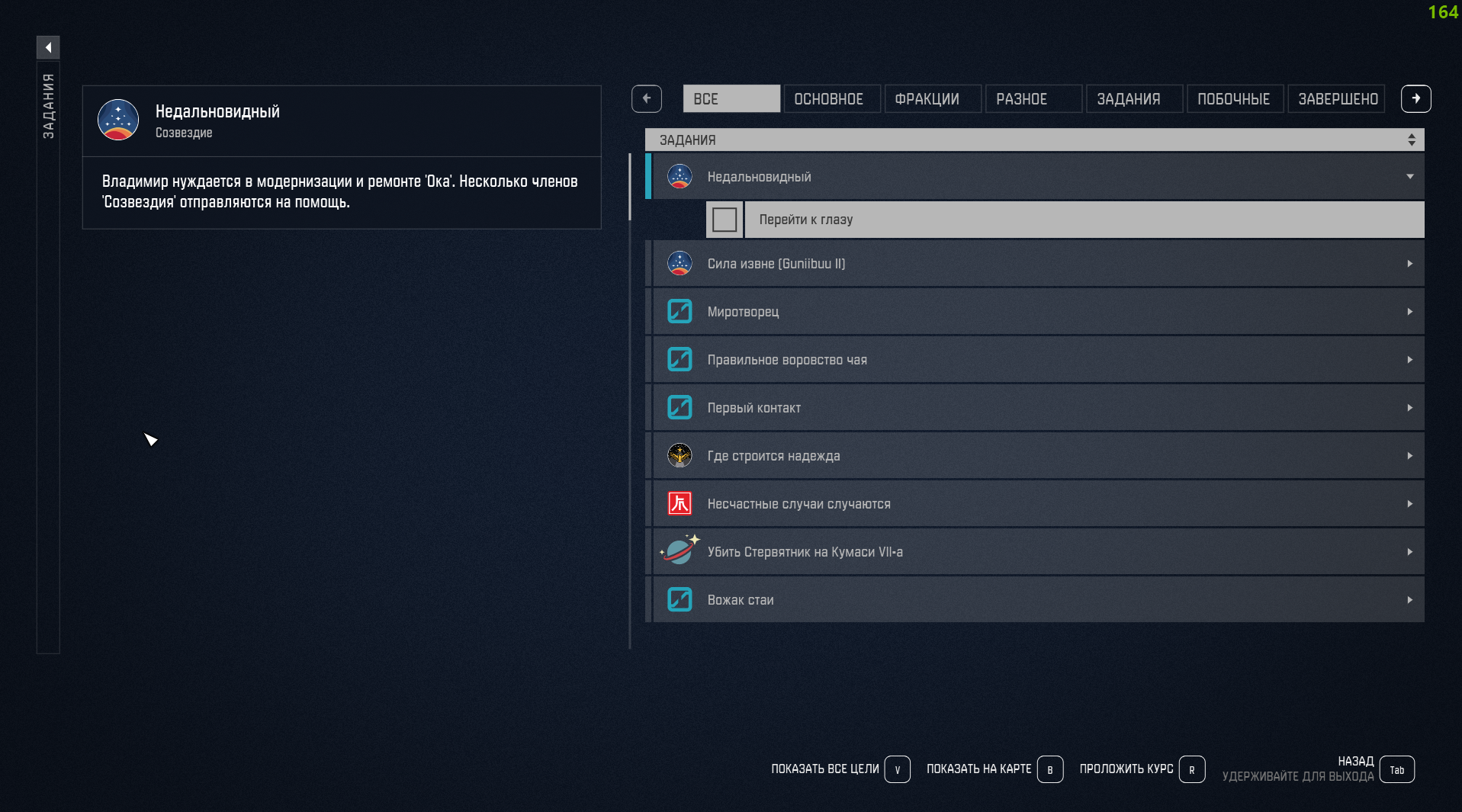
Task: Expand the Вожак стаи quest arrow
Action: pyautogui.click(x=1410, y=599)
